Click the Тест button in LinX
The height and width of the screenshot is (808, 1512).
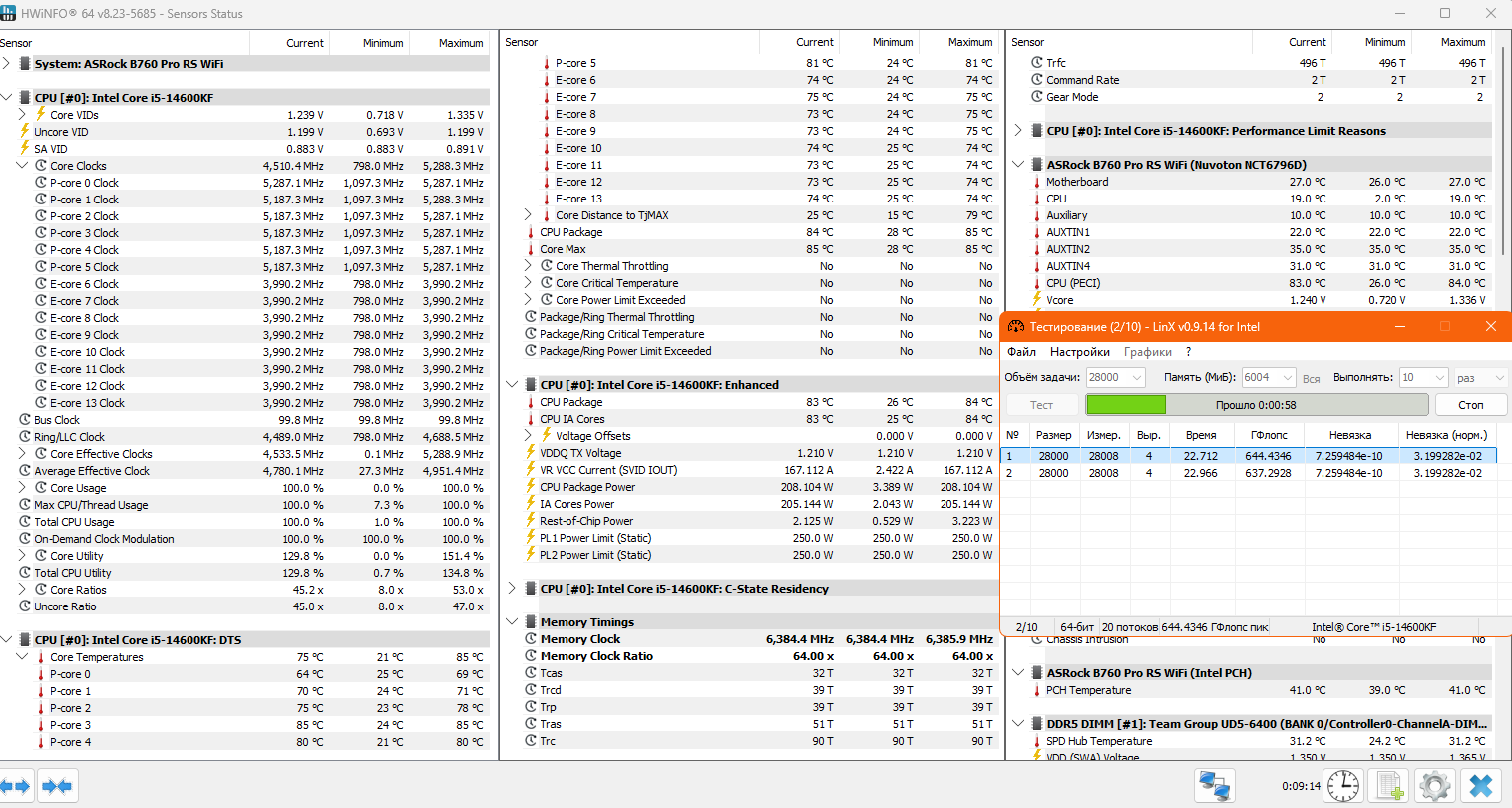pos(1041,405)
